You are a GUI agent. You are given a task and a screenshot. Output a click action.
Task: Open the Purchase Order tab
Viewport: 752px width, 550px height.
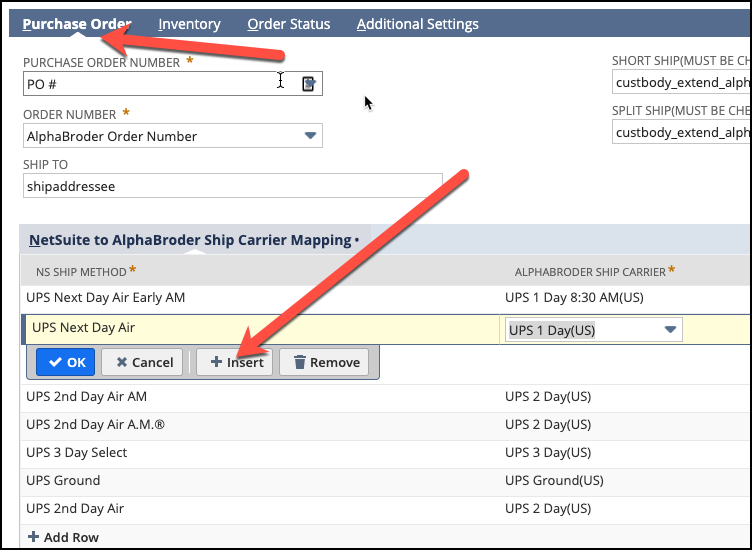77,24
